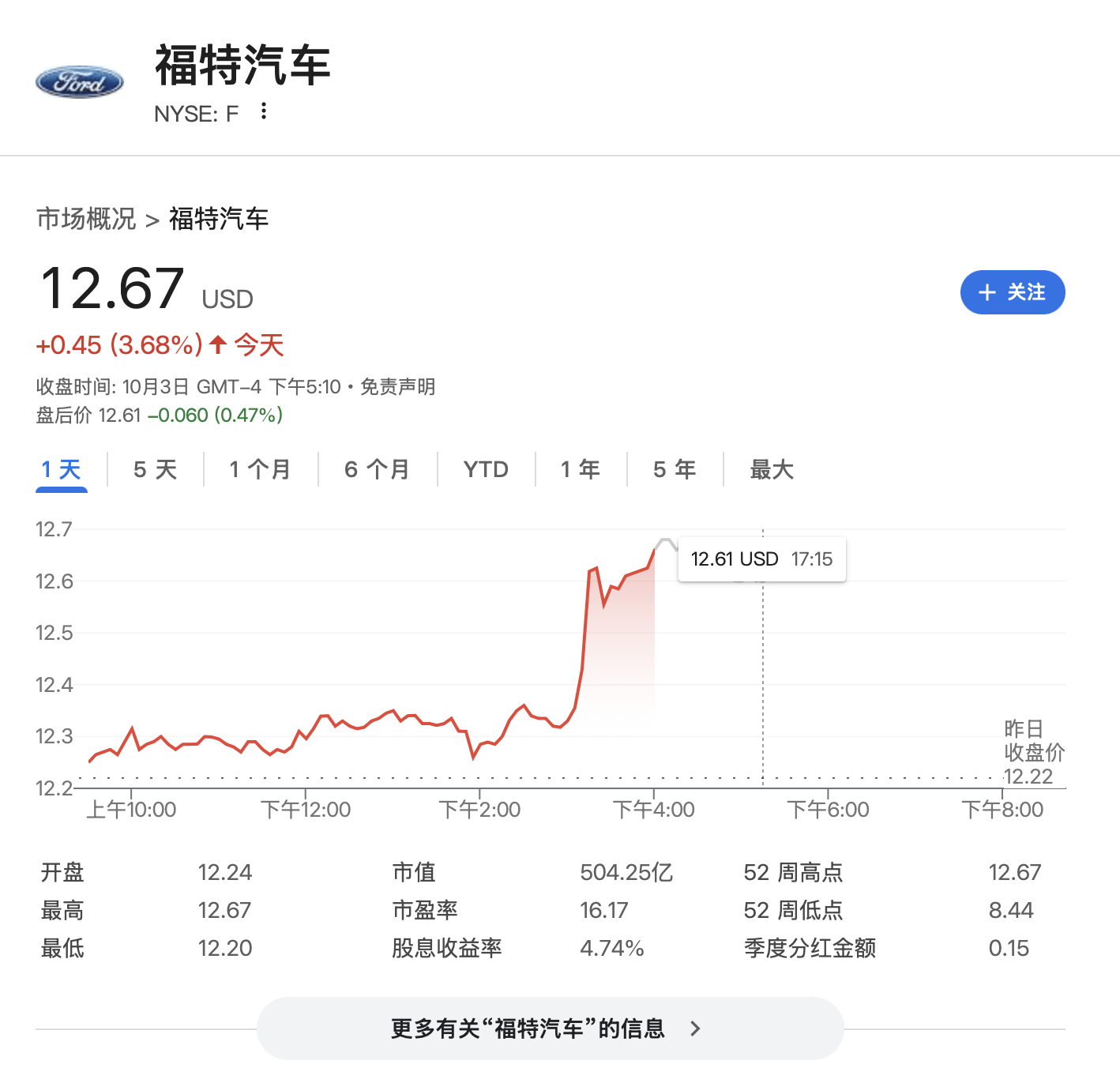The height and width of the screenshot is (1068, 1120).
Task: Click the 12.61 USD 17:15 chart tooltip
Action: (761, 559)
